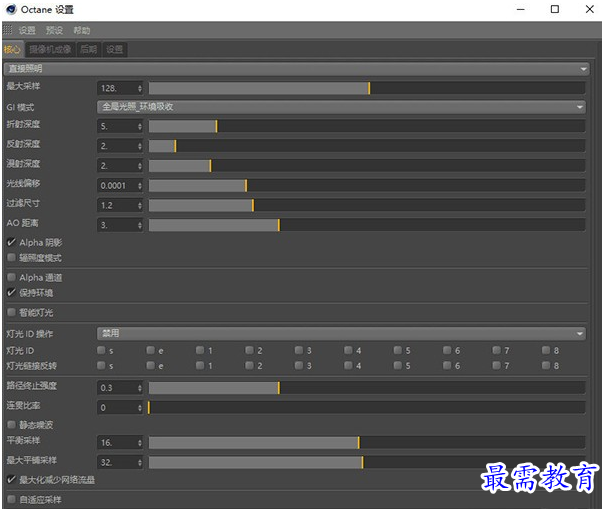The height and width of the screenshot is (509, 605).
Task: Switch to the 设置 tab beside 后期
Action: [115, 49]
